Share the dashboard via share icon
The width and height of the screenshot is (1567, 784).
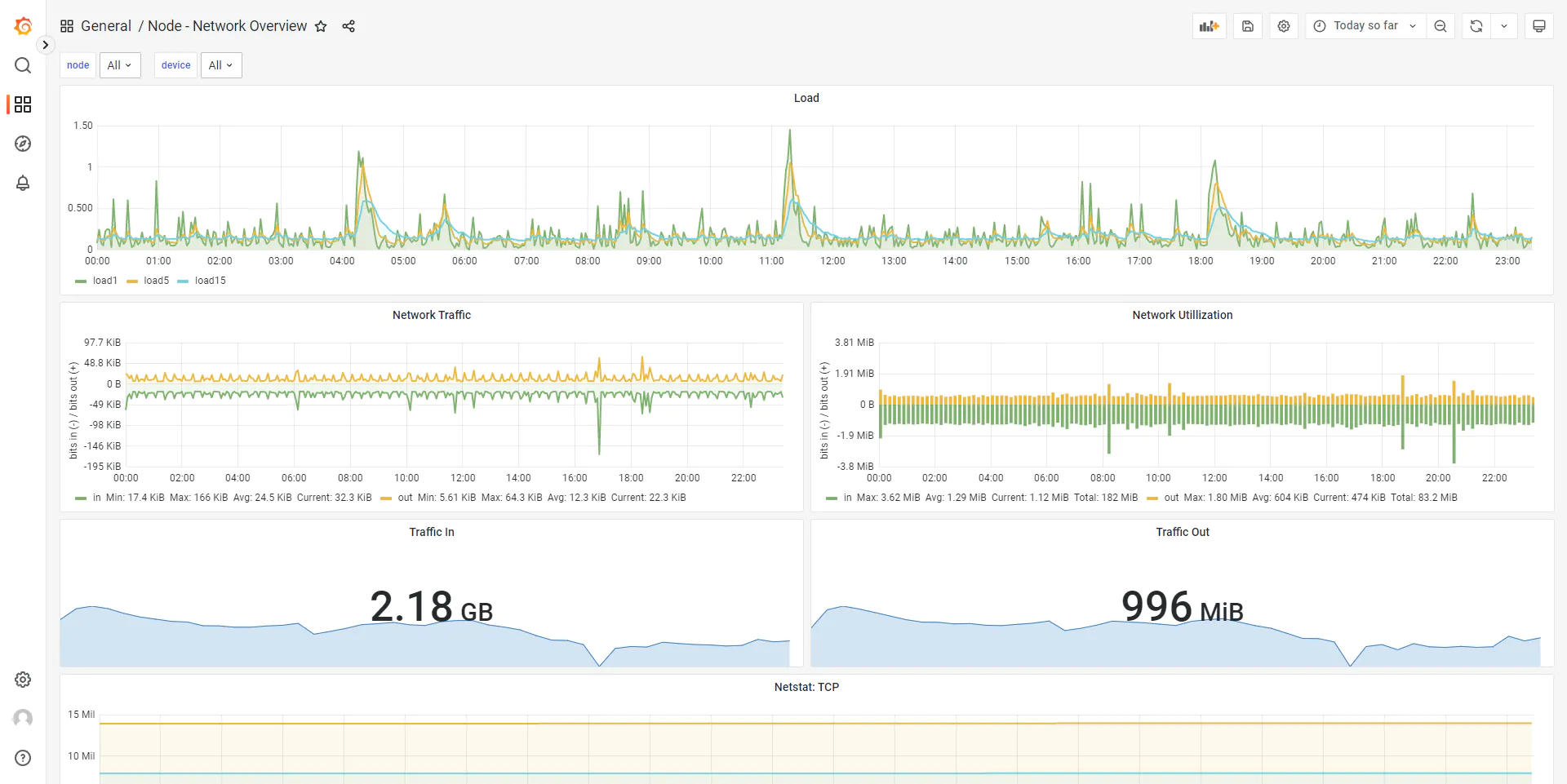click(348, 26)
